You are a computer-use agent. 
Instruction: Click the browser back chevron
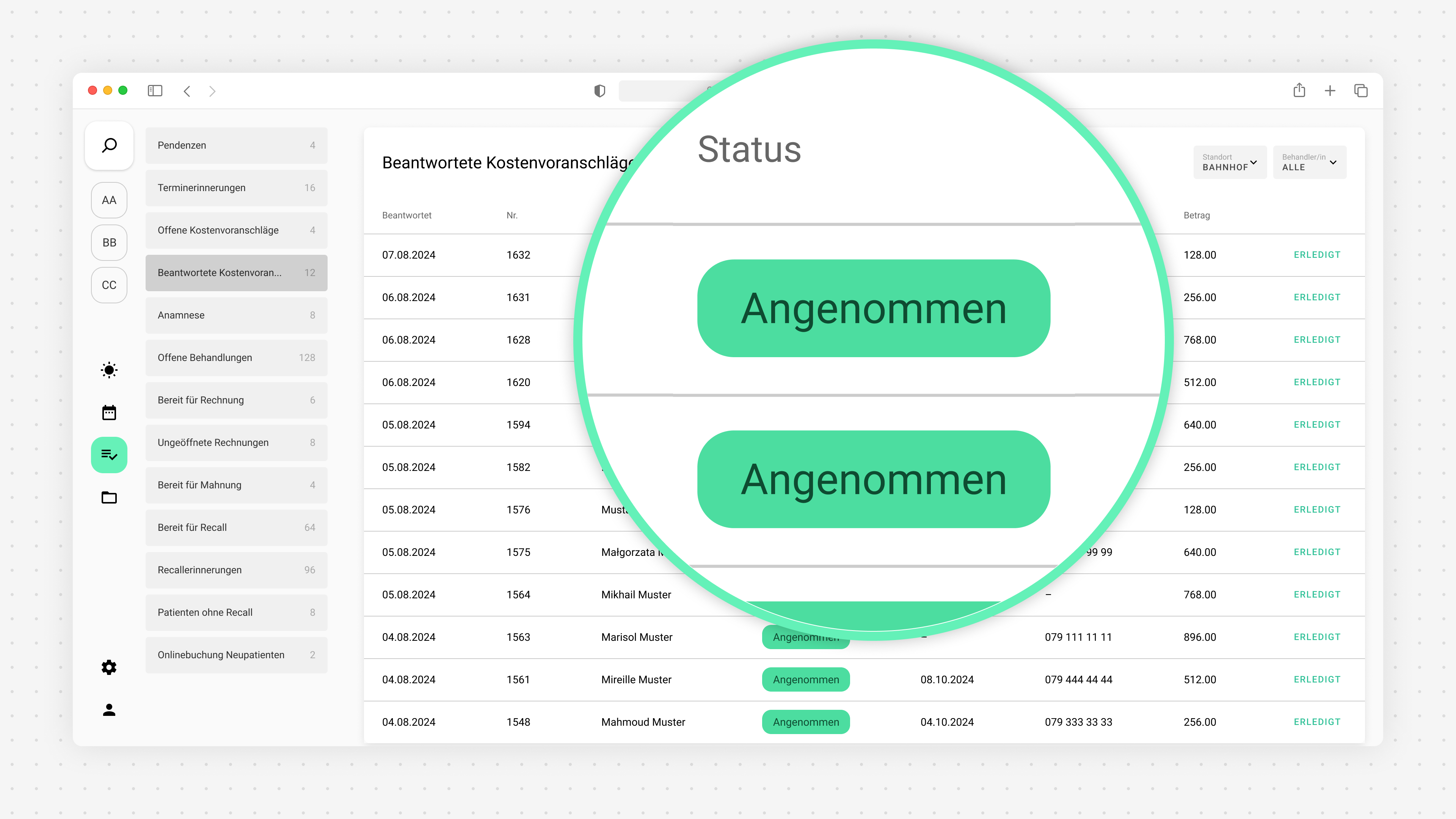coord(187,91)
